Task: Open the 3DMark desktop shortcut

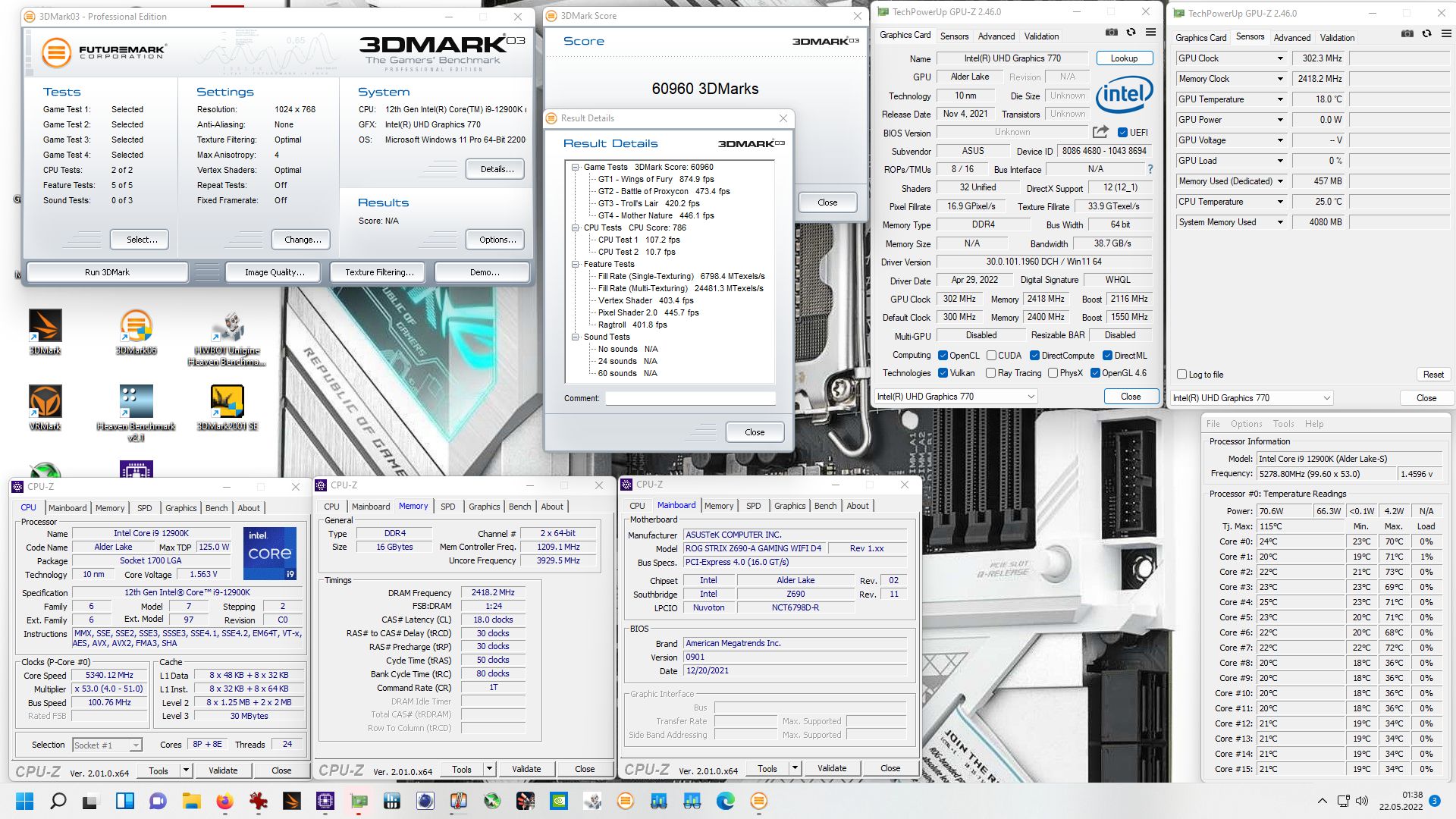Action: 45,331
